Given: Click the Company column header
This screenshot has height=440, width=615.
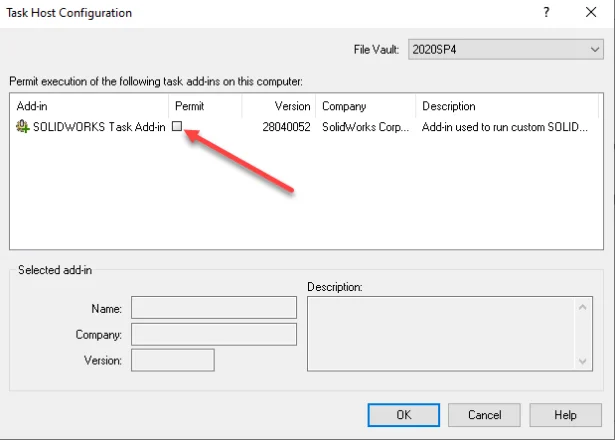Looking at the screenshot, I should pyautogui.click(x=366, y=106).
